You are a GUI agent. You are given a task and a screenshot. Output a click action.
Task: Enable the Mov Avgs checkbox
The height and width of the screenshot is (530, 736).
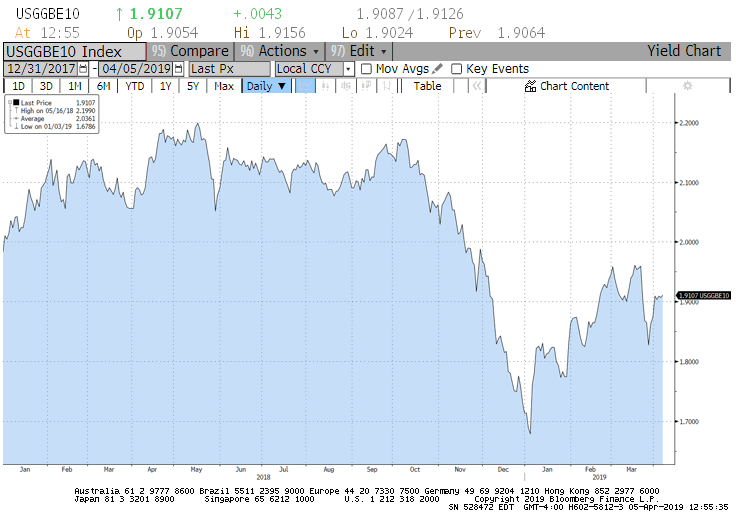point(366,69)
